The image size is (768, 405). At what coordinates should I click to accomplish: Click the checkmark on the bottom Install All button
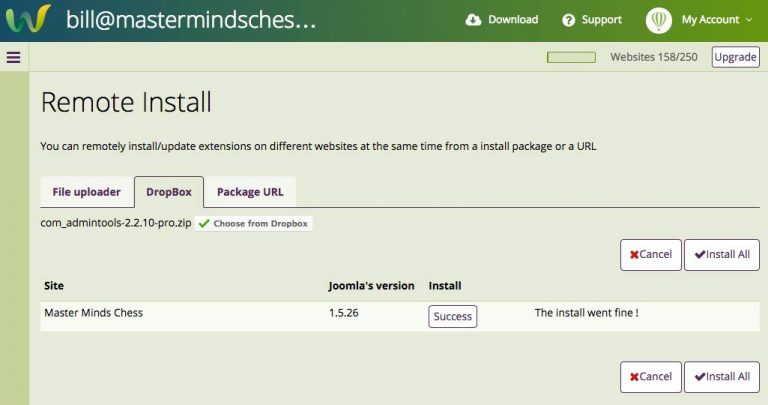coord(699,377)
